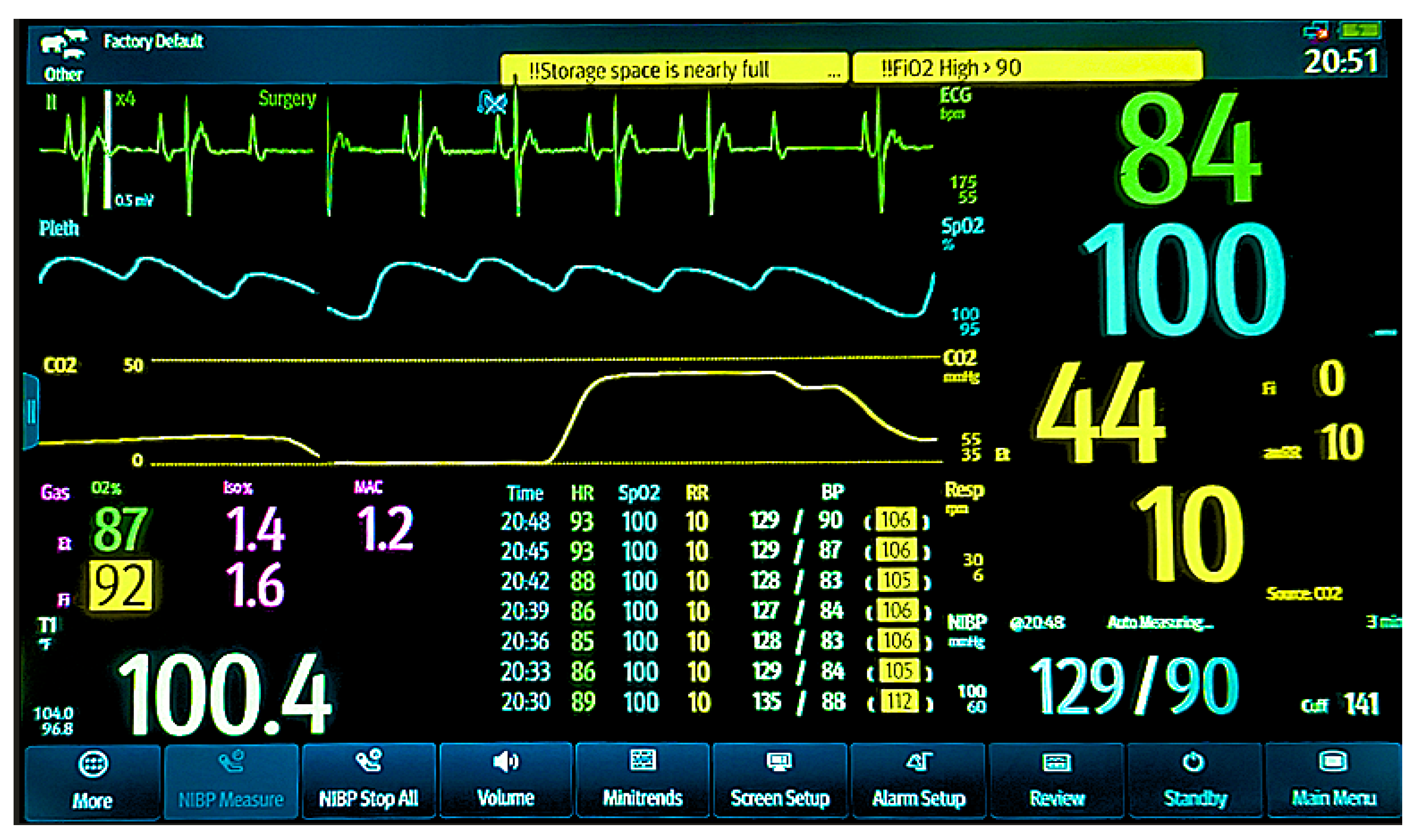Image resolution: width=1425 pixels, height=840 pixels.
Task: Open the Volume control
Action: pos(505,782)
